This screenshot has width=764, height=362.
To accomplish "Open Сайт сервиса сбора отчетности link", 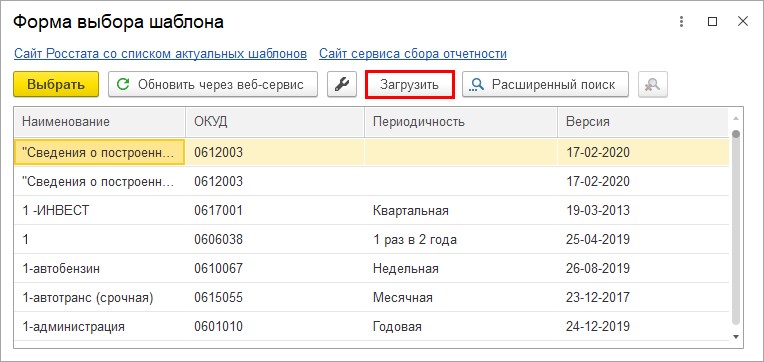I will pyautogui.click(x=413, y=54).
